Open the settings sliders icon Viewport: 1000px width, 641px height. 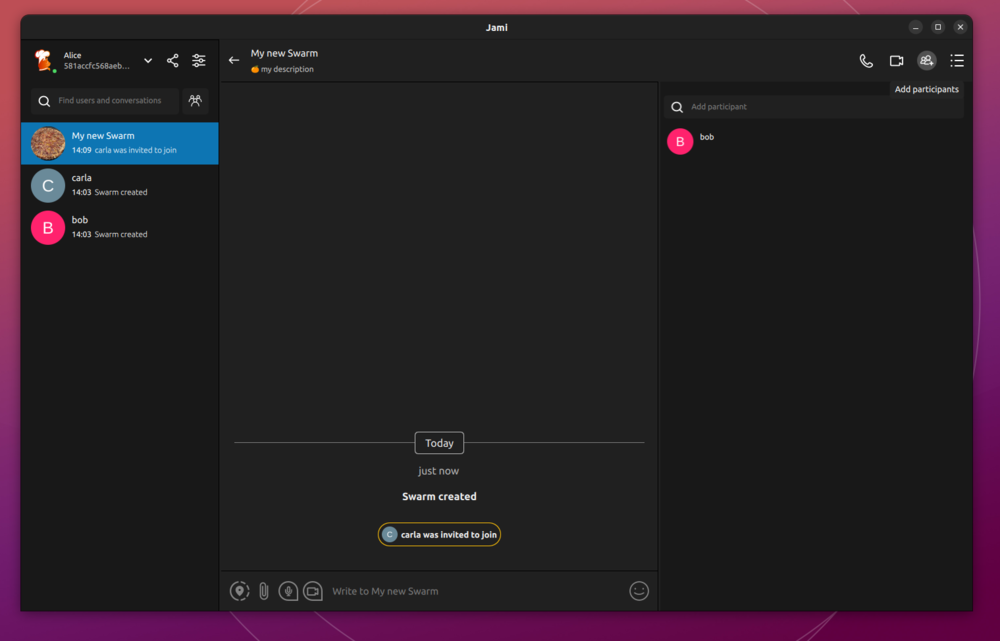click(199, 61)
